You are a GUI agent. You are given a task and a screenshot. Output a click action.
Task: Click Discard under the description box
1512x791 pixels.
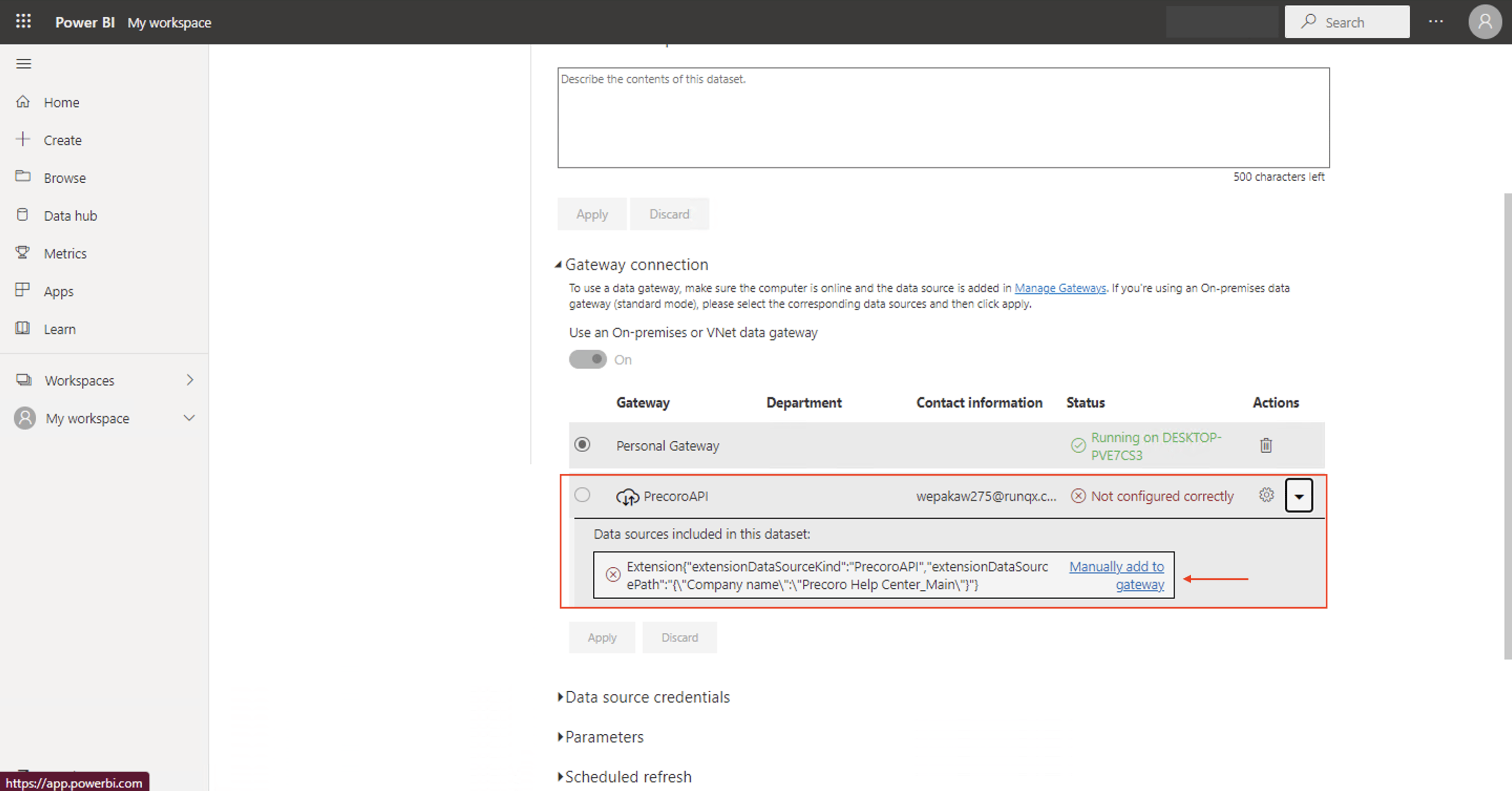coord(669,214)
